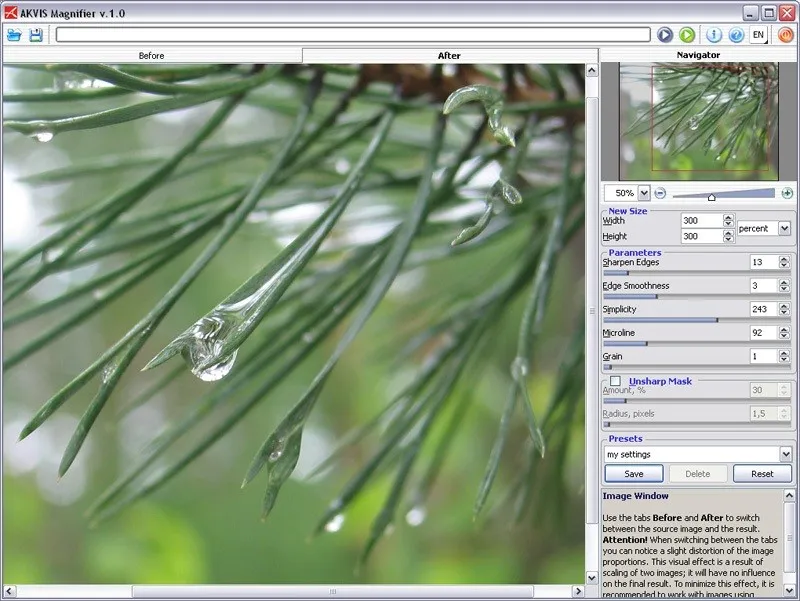
Task: Zoom in using the plus icon
Action: click(787, 191)
